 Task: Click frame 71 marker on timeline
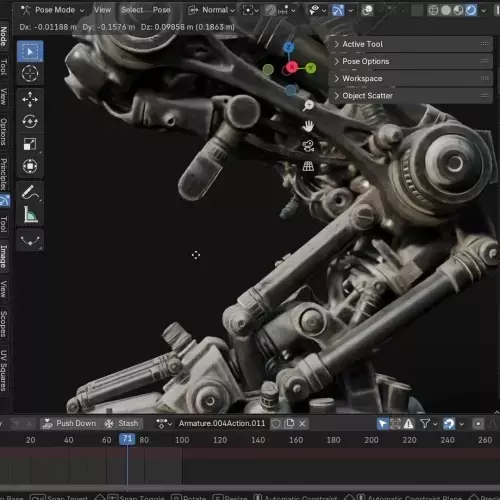click(127, 439)
